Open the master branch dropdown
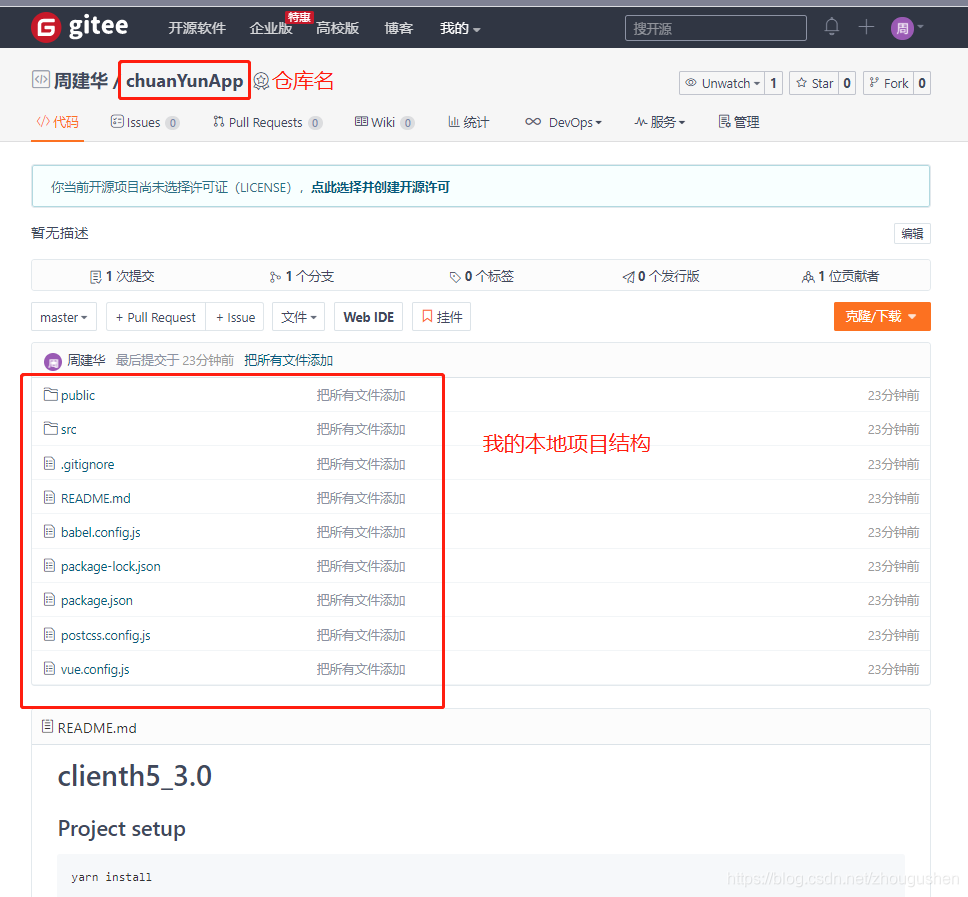Viewport: 968px width, 897px height. [x=64, y=317]
